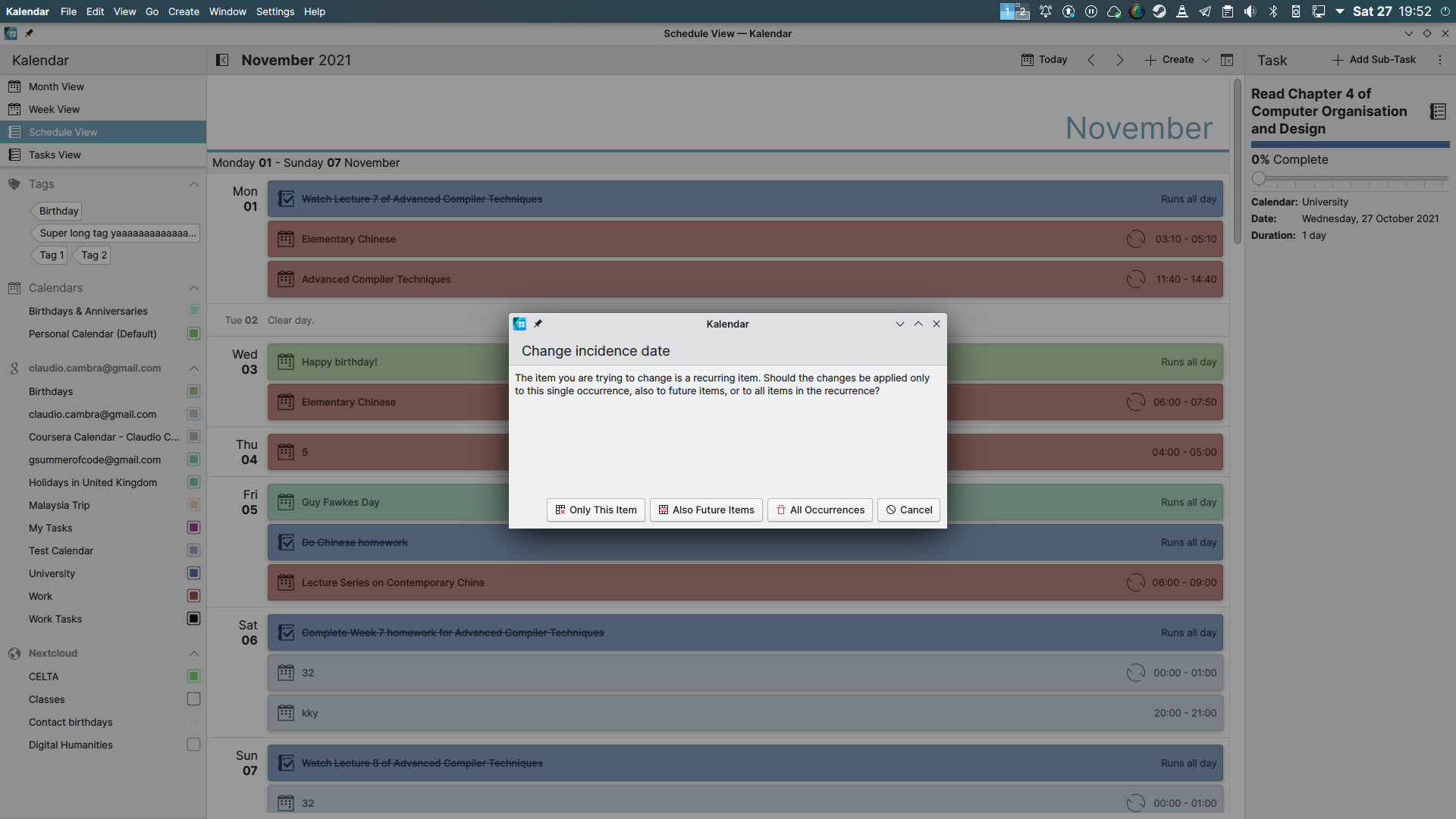
Task: Click the Kalendar app icon in the dialog title bar
Action: pos(519,324)
